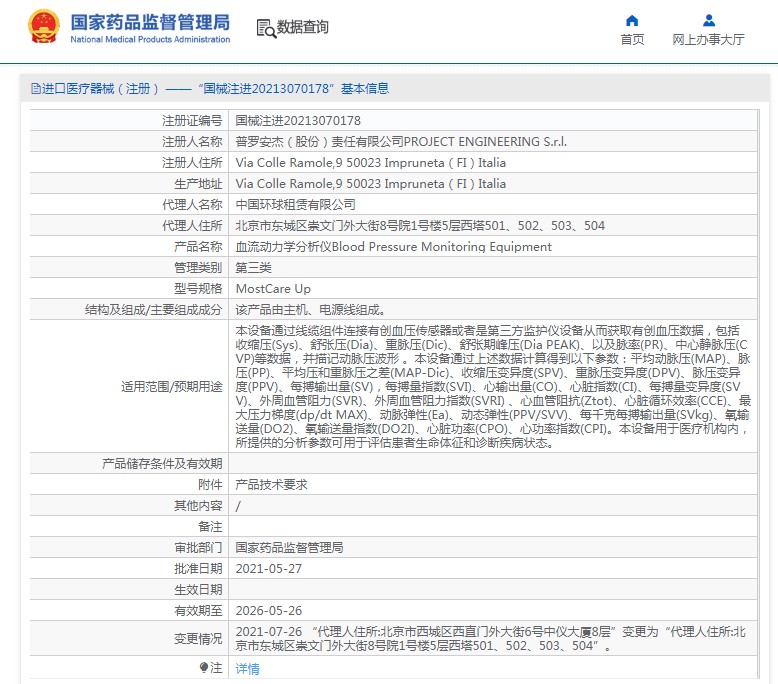Click the 附件 label
This screenshot has width=778, height=684.
tap(210, 485)
